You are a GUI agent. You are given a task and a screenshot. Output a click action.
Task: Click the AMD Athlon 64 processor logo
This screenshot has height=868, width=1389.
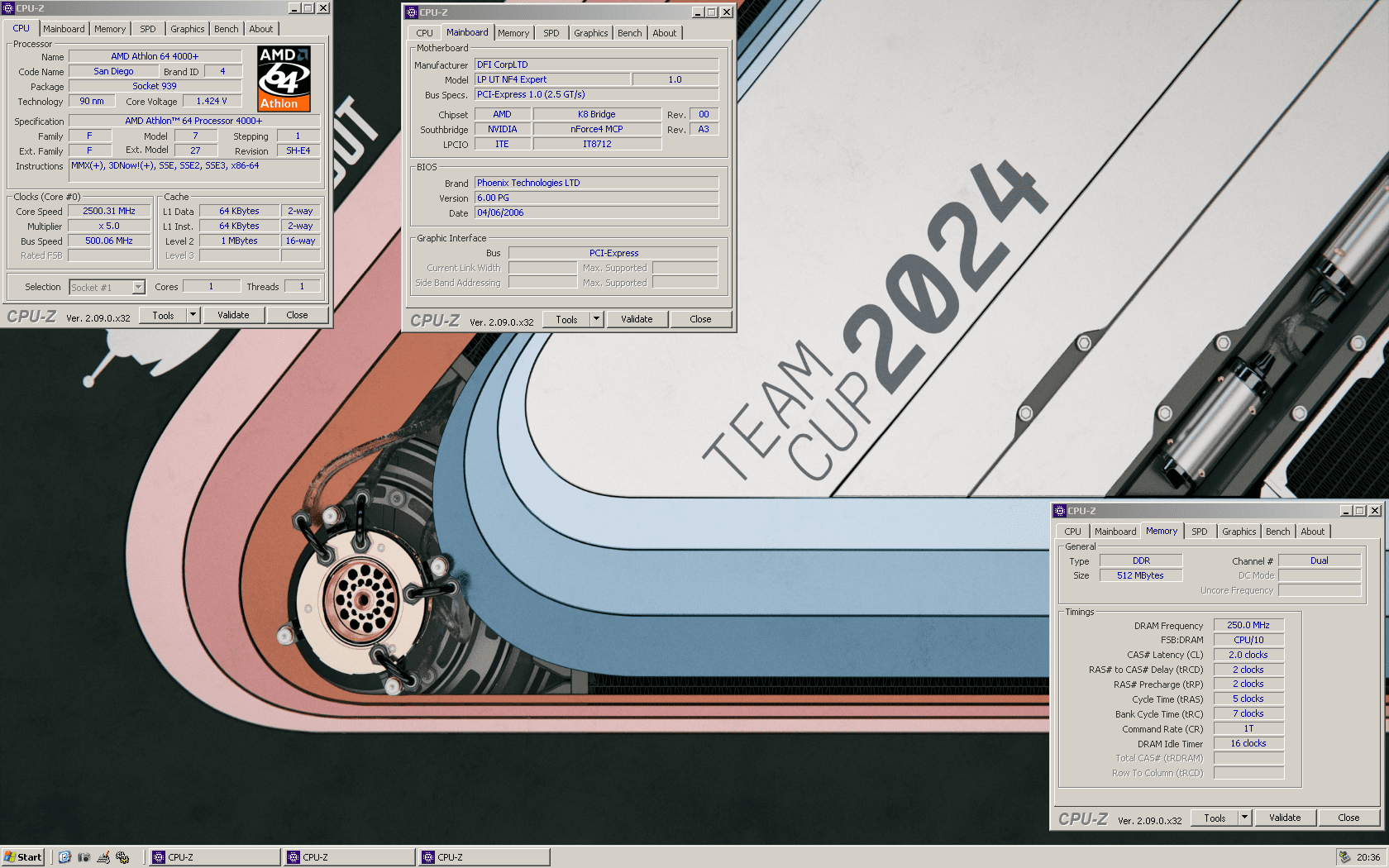(x=284, y=79)
